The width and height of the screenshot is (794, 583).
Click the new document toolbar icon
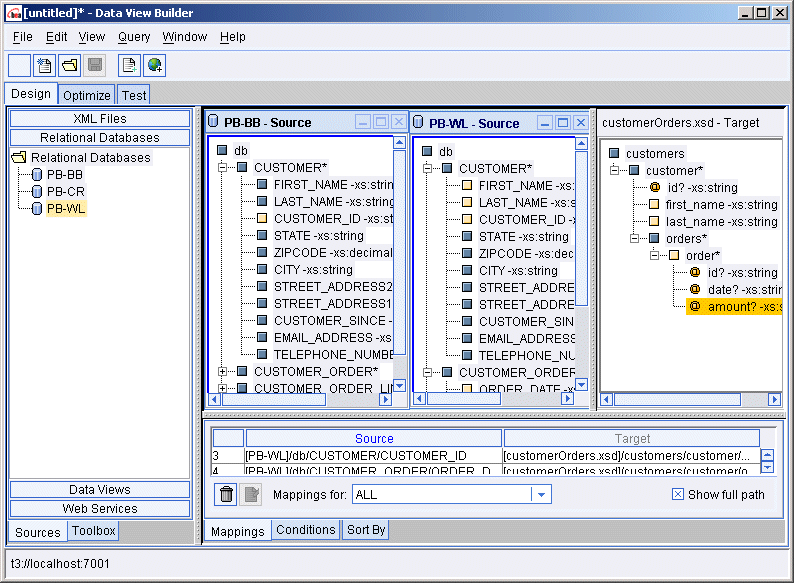click(x=44, y=66)
